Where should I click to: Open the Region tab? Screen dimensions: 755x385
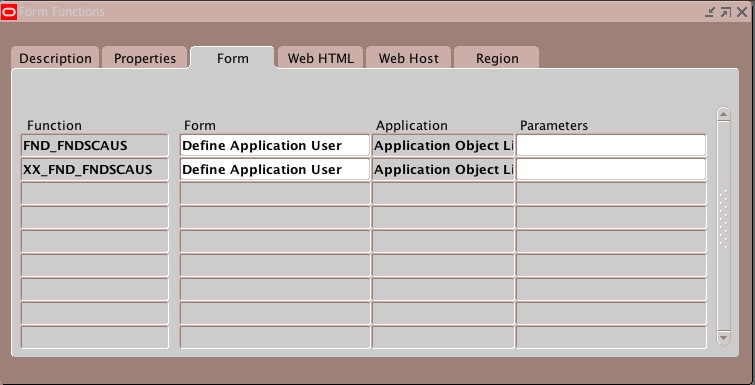point(497,58)
